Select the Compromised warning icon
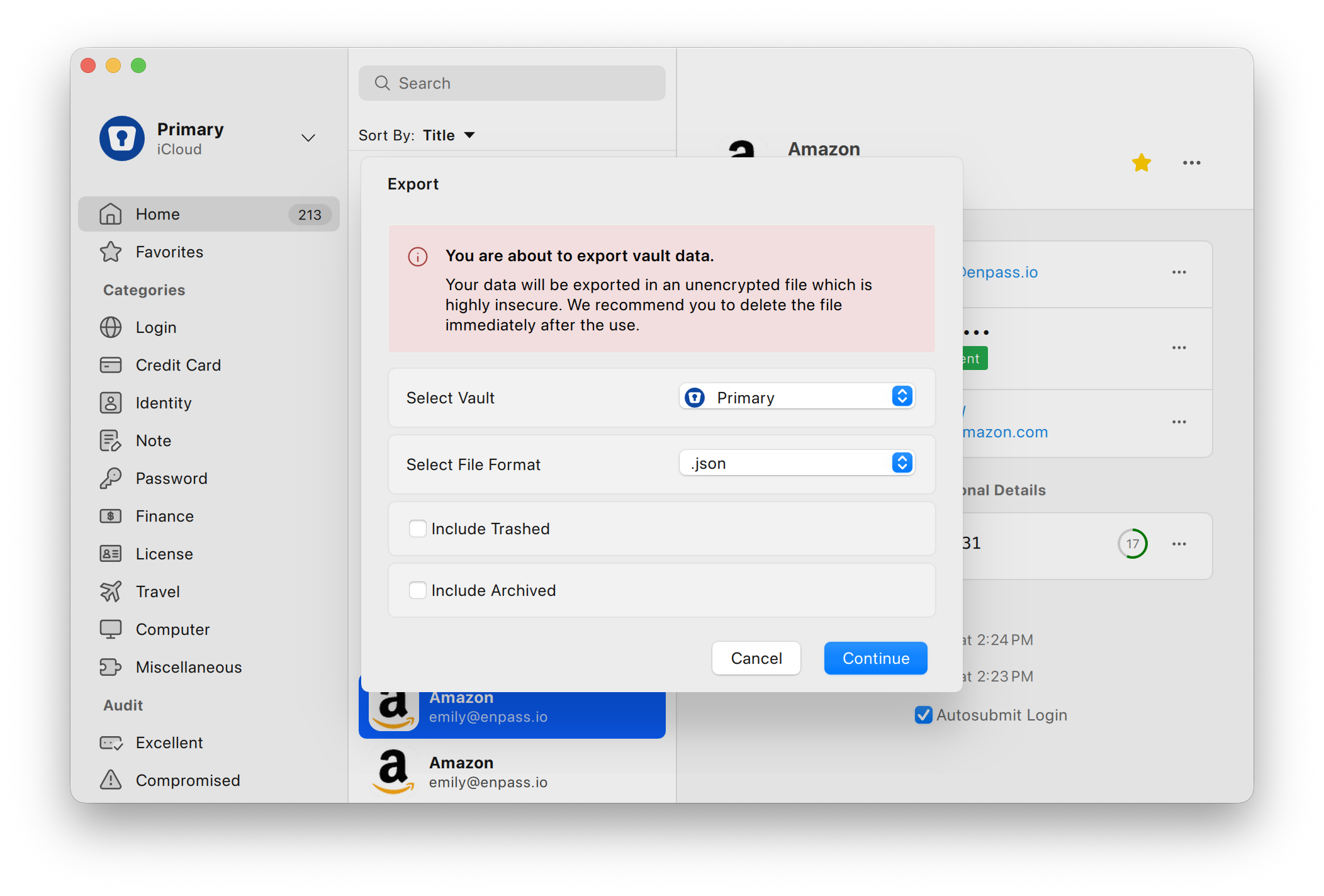Viewport: 1324px width, 896px height. coord(111,780)
